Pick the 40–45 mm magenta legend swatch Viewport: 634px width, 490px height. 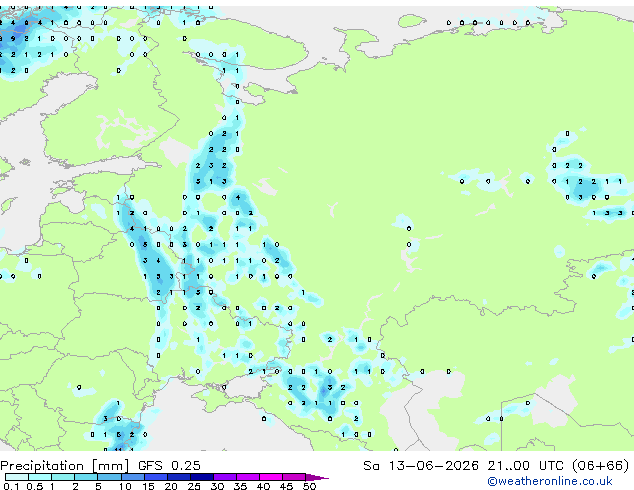(271, 477)
